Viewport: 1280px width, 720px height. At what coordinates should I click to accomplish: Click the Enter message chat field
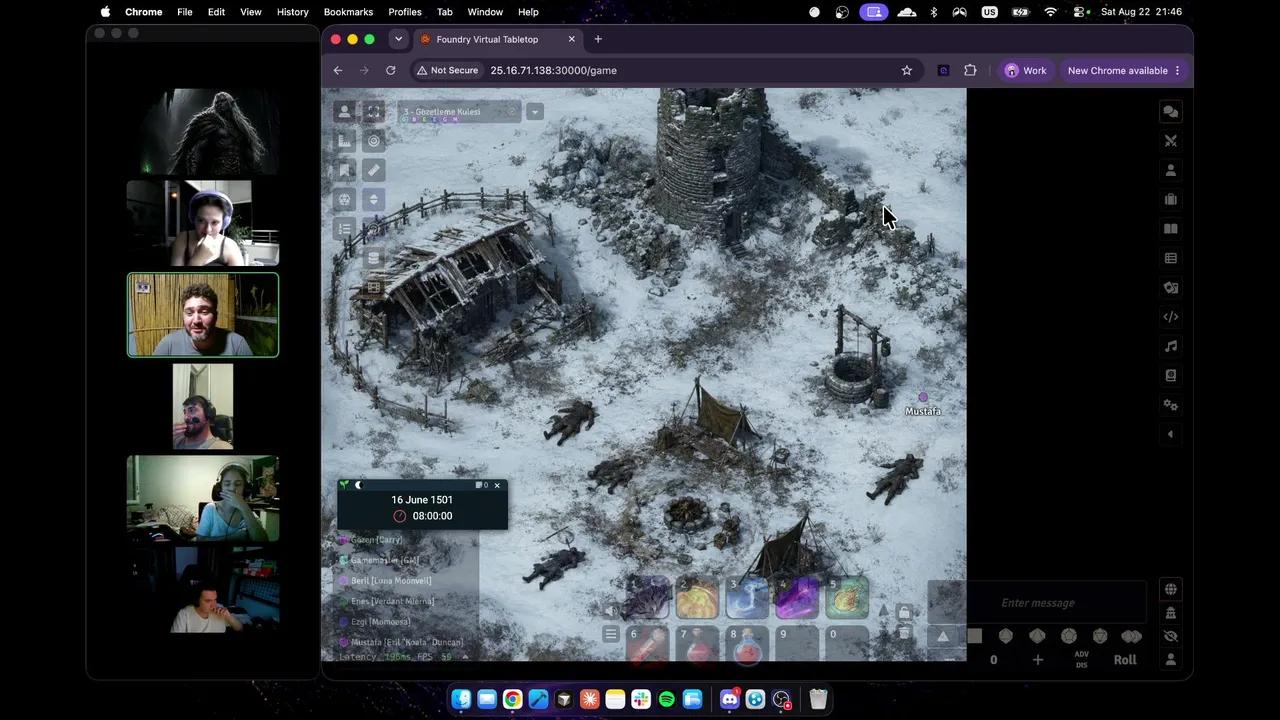pos(1038,603)
